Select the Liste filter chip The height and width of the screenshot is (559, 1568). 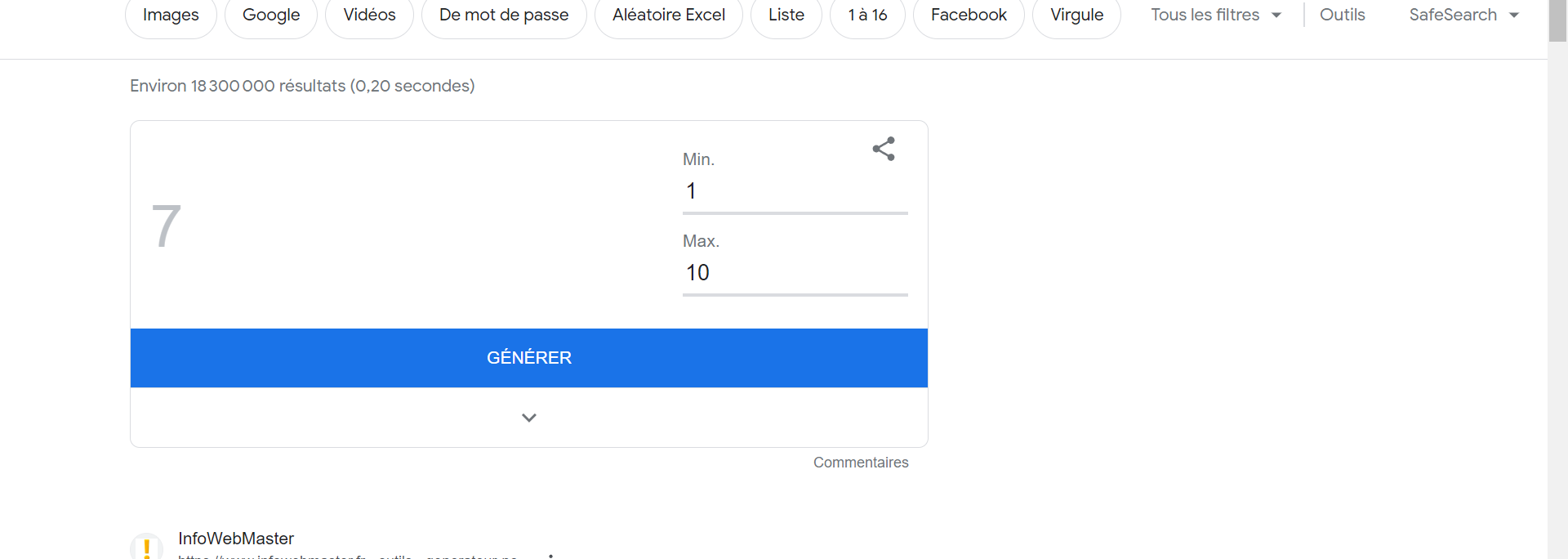click(x=786, y=16)
